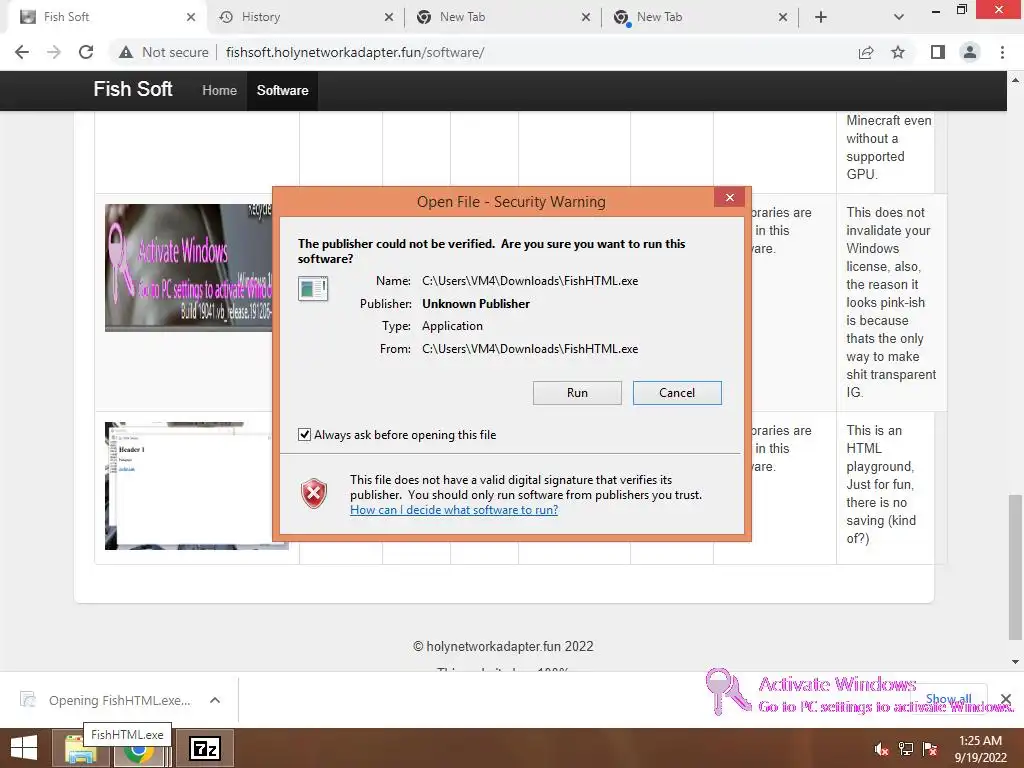Open 'How can I decide what software to run?'

[x=454, y=510]
